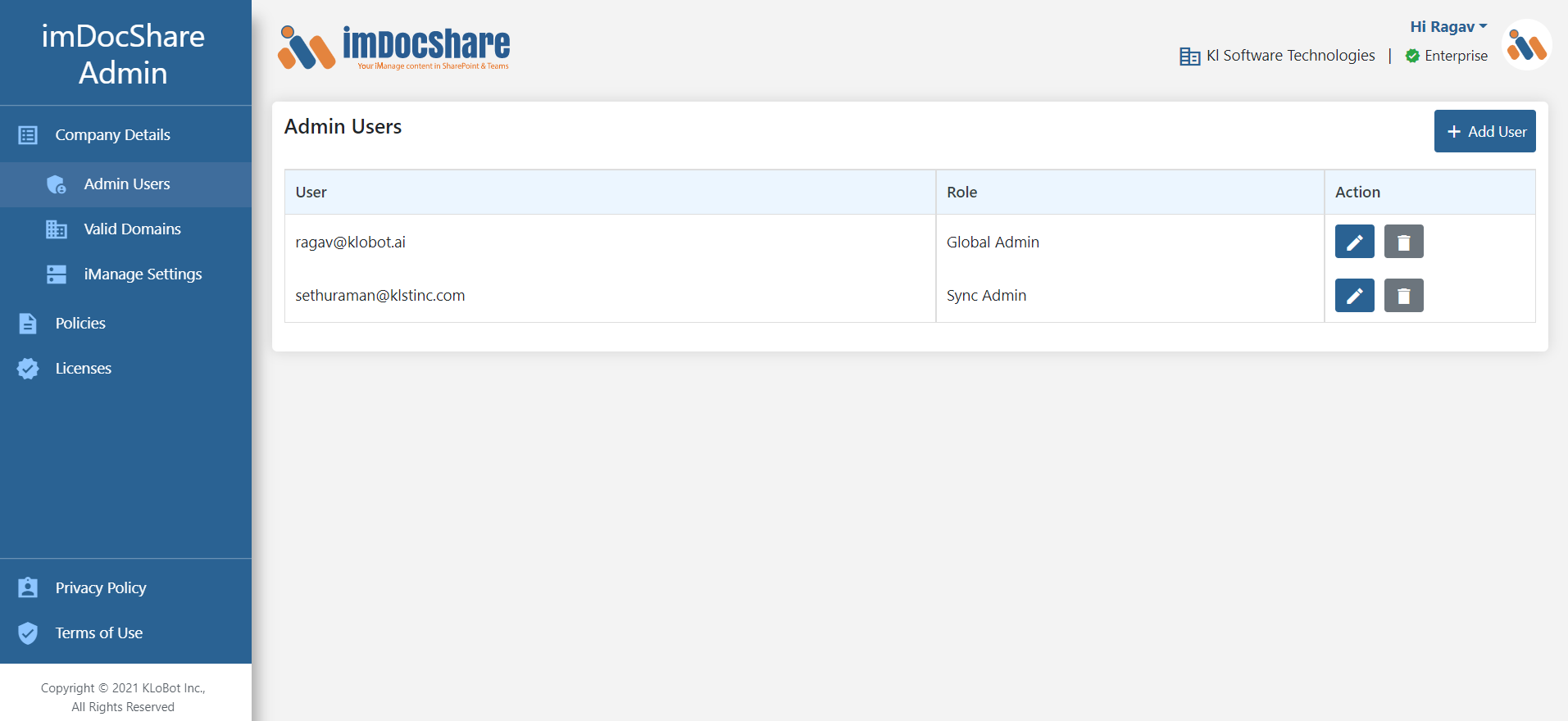Open the Privacy Policy link
Viewport: 1568px width, 721px height.
(101, 587)
